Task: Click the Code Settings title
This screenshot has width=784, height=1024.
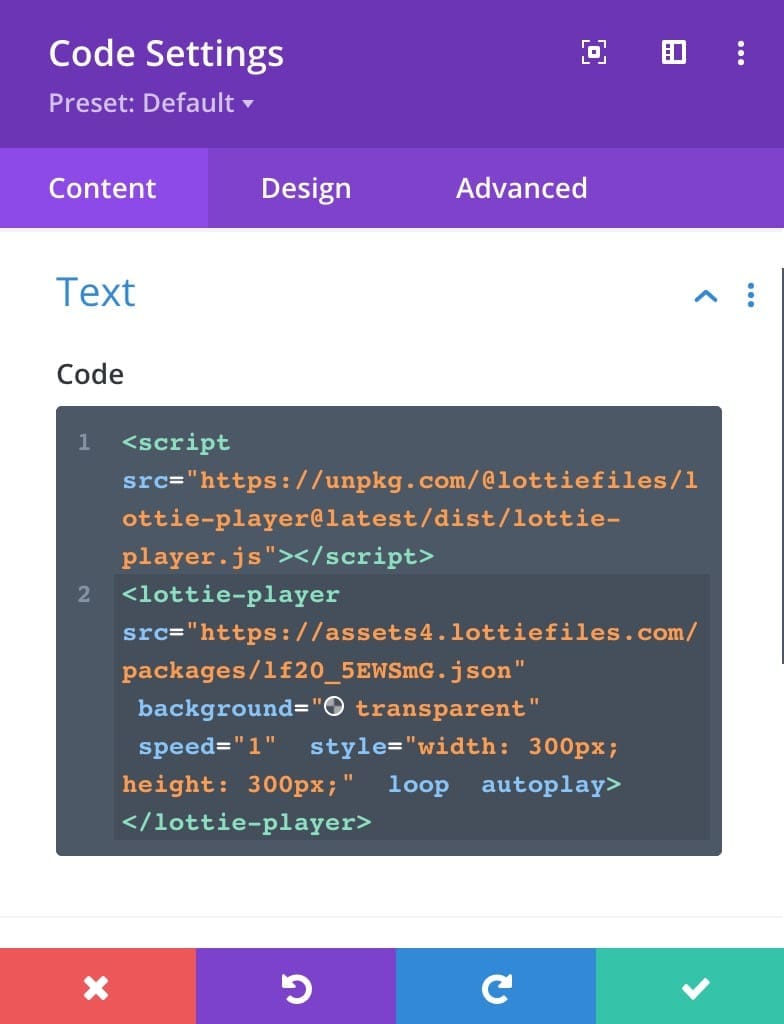Action: (166, 54)
